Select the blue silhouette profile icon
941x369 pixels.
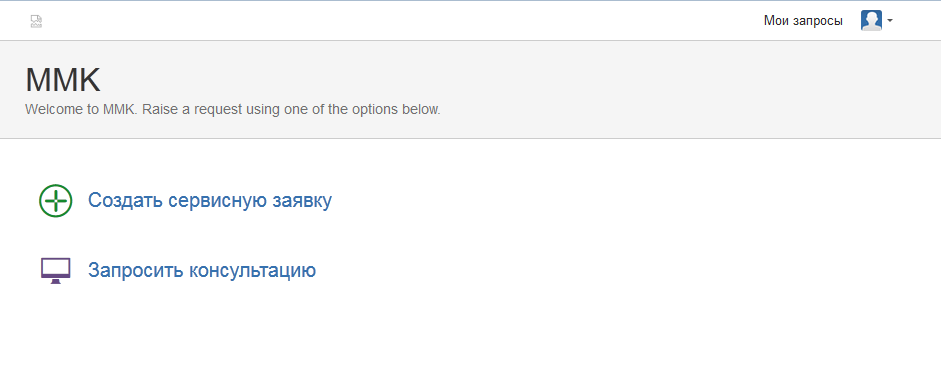871,20
